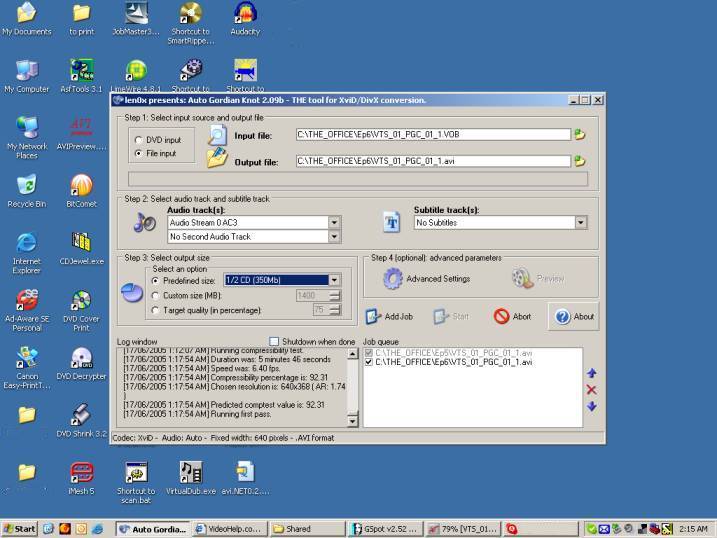The width and height of the screenshot is (717, 538).
Task: Switch to Auto Gordian taskbar button
Action: (153, 529)
